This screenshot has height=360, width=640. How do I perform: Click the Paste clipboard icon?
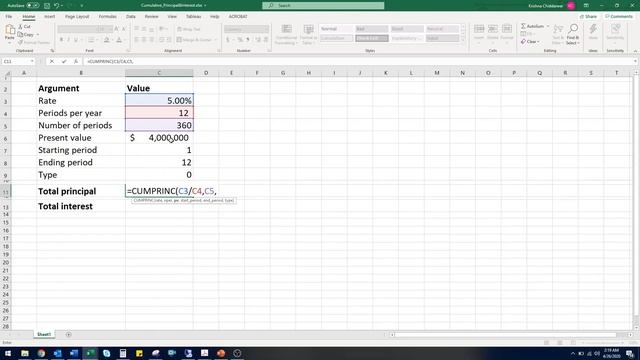coord(10,30)
